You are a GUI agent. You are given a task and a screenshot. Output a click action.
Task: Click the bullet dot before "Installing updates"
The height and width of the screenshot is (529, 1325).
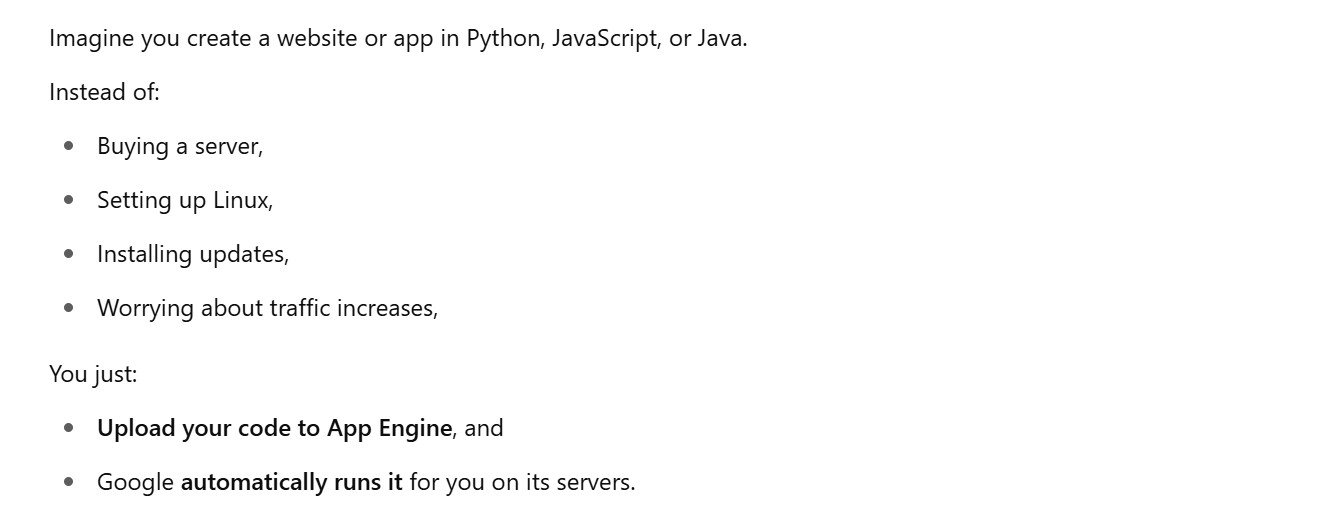point(68,254)
